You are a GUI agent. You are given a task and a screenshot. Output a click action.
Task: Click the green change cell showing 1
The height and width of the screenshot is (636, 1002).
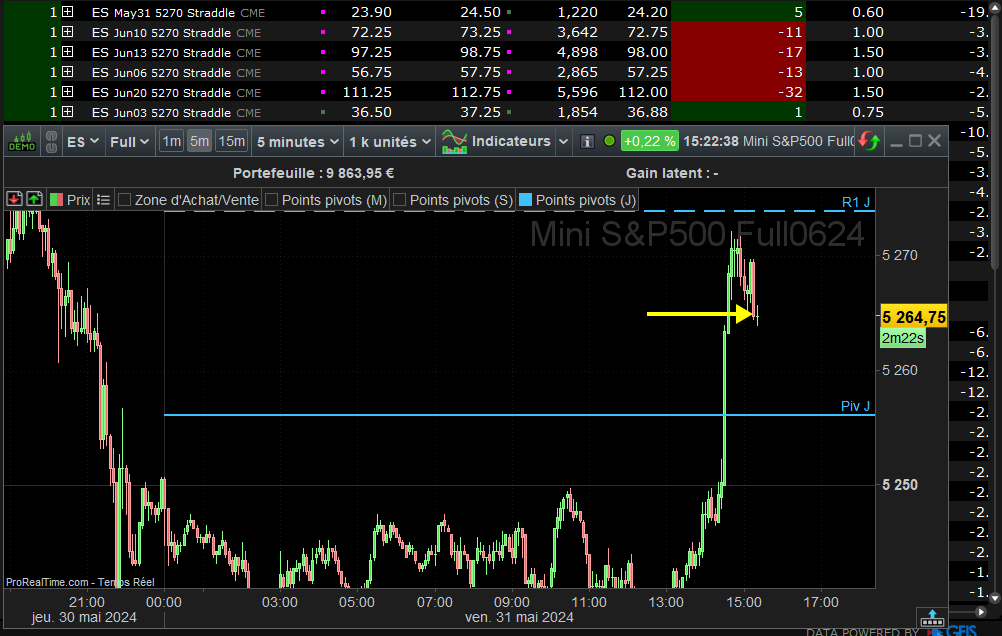738,112
